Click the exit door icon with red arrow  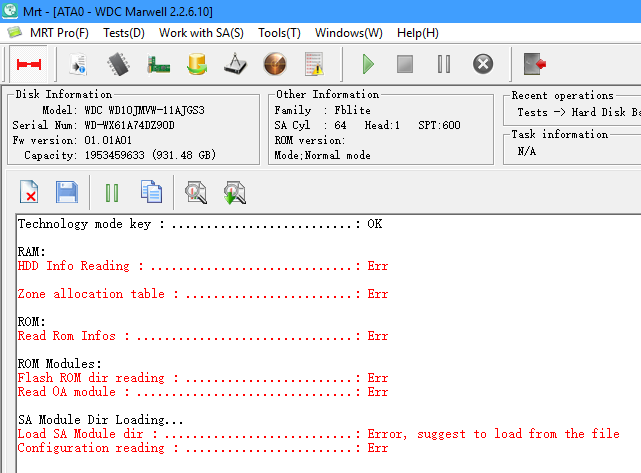click(x=535, y=64)
